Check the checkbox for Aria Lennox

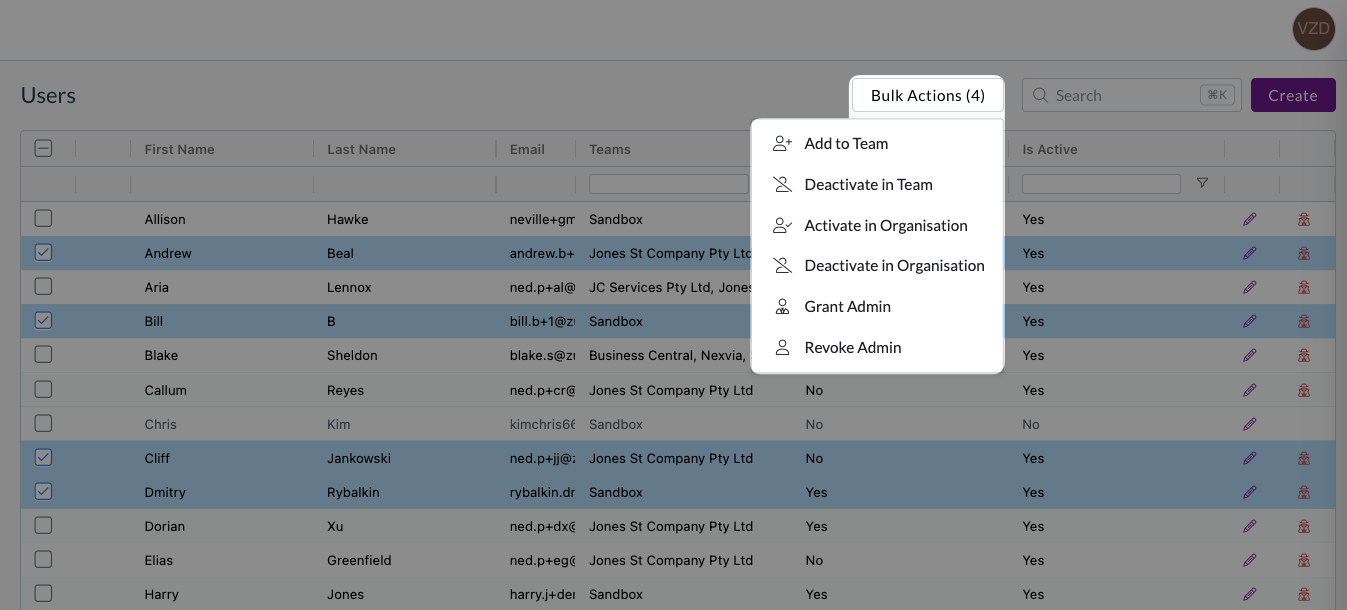point(43,287)
